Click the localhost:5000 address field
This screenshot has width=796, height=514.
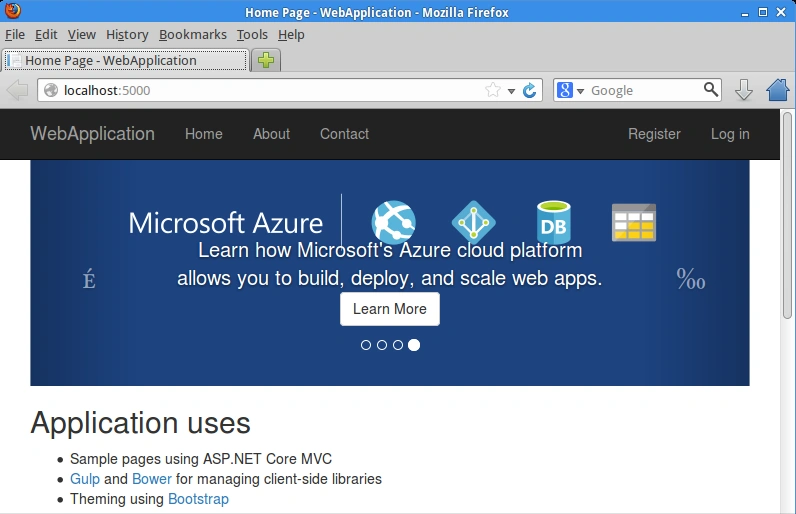tap(264, 90)
